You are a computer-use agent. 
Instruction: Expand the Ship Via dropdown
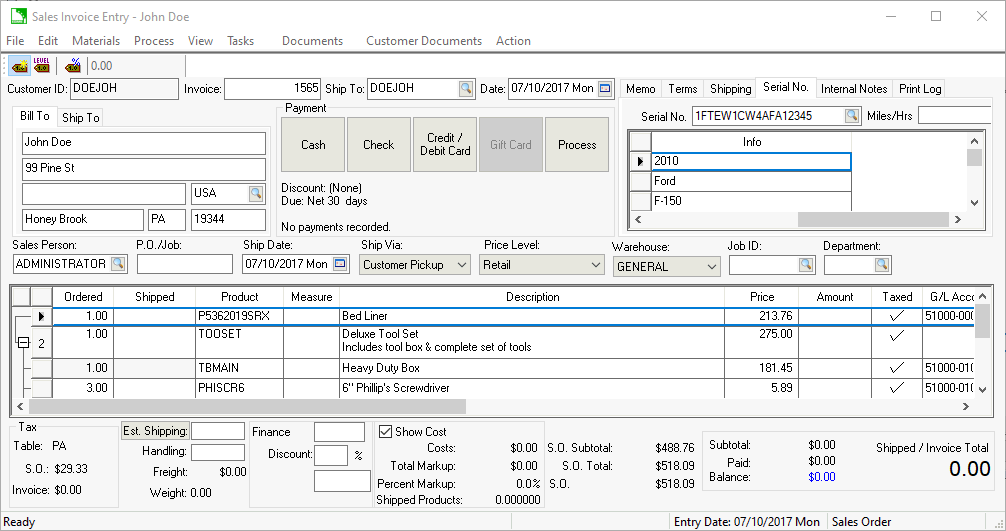coord(461,265)
